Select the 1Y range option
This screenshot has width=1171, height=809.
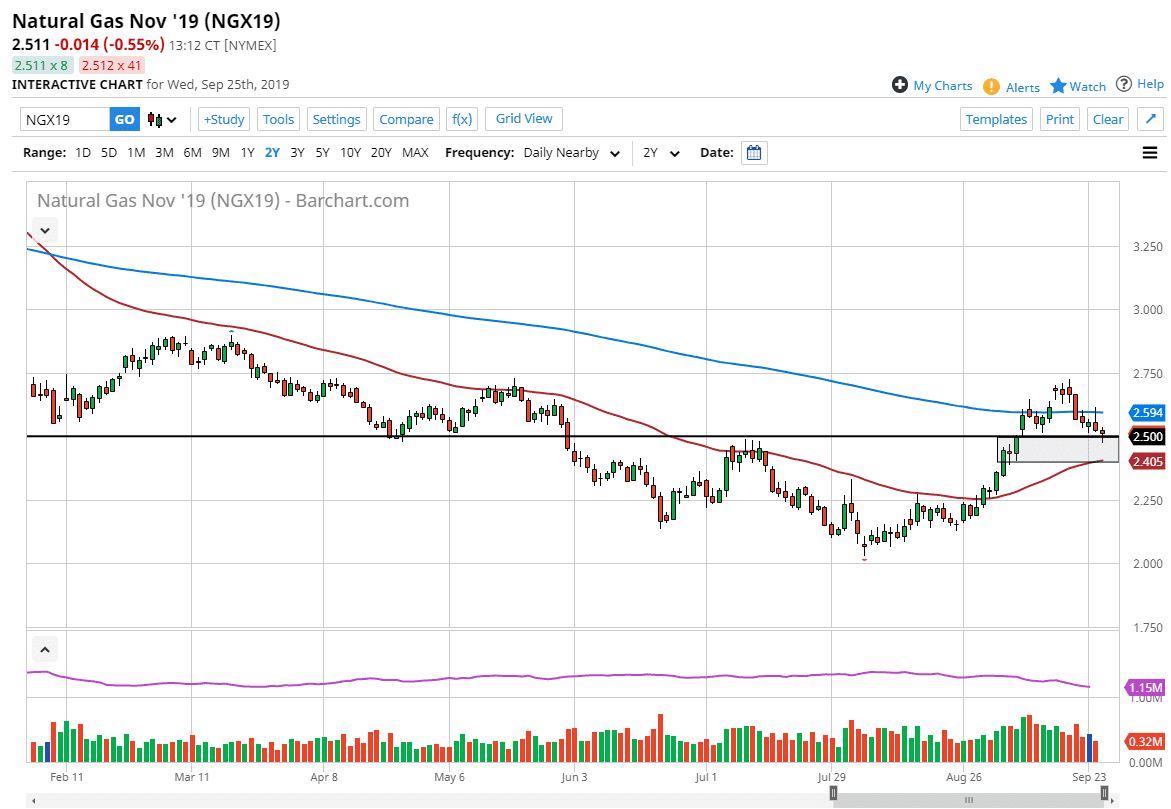247,153
